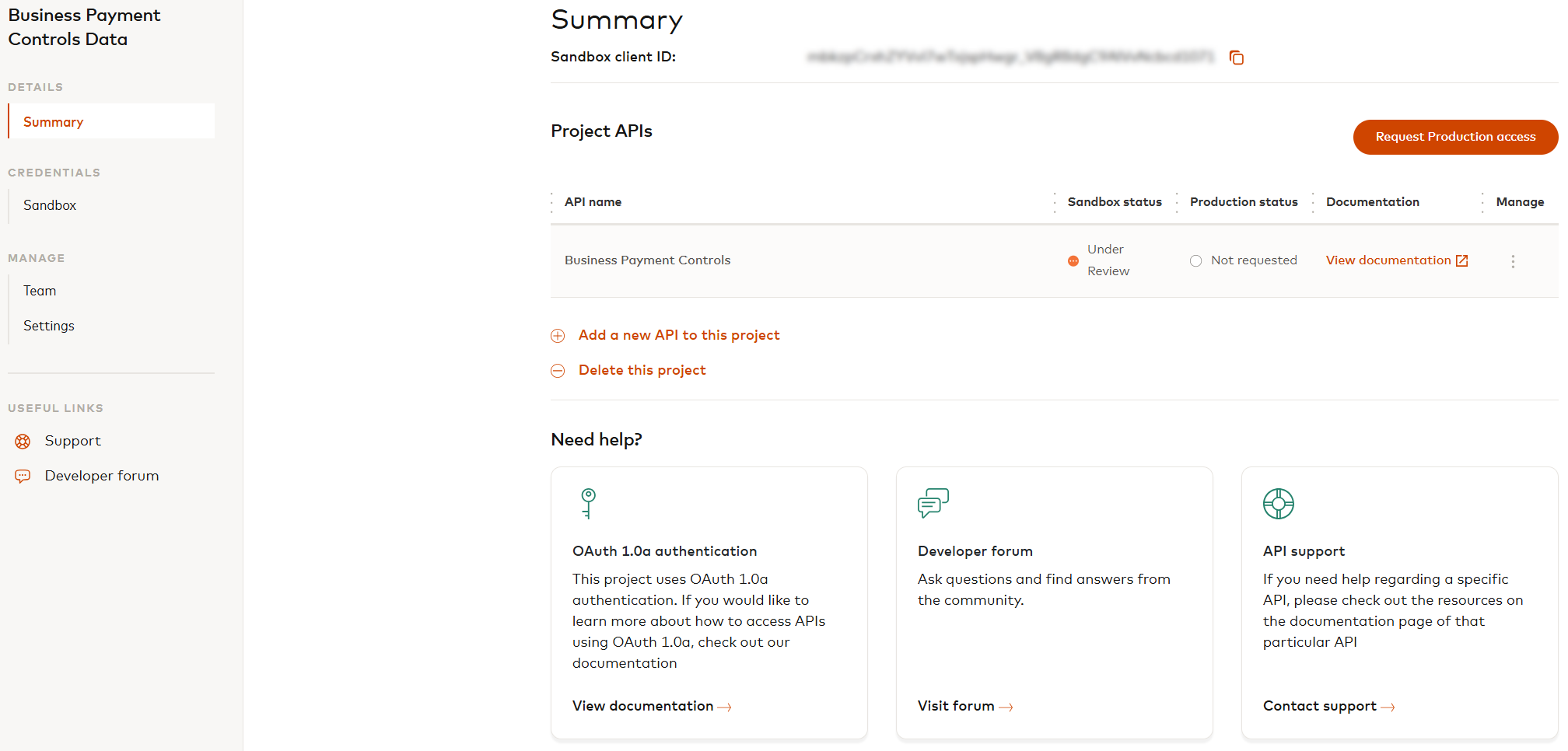Click the OAuth 1.0a authentication card title
The width and height of the screenshot is (1568, 751).
[664, 551]
